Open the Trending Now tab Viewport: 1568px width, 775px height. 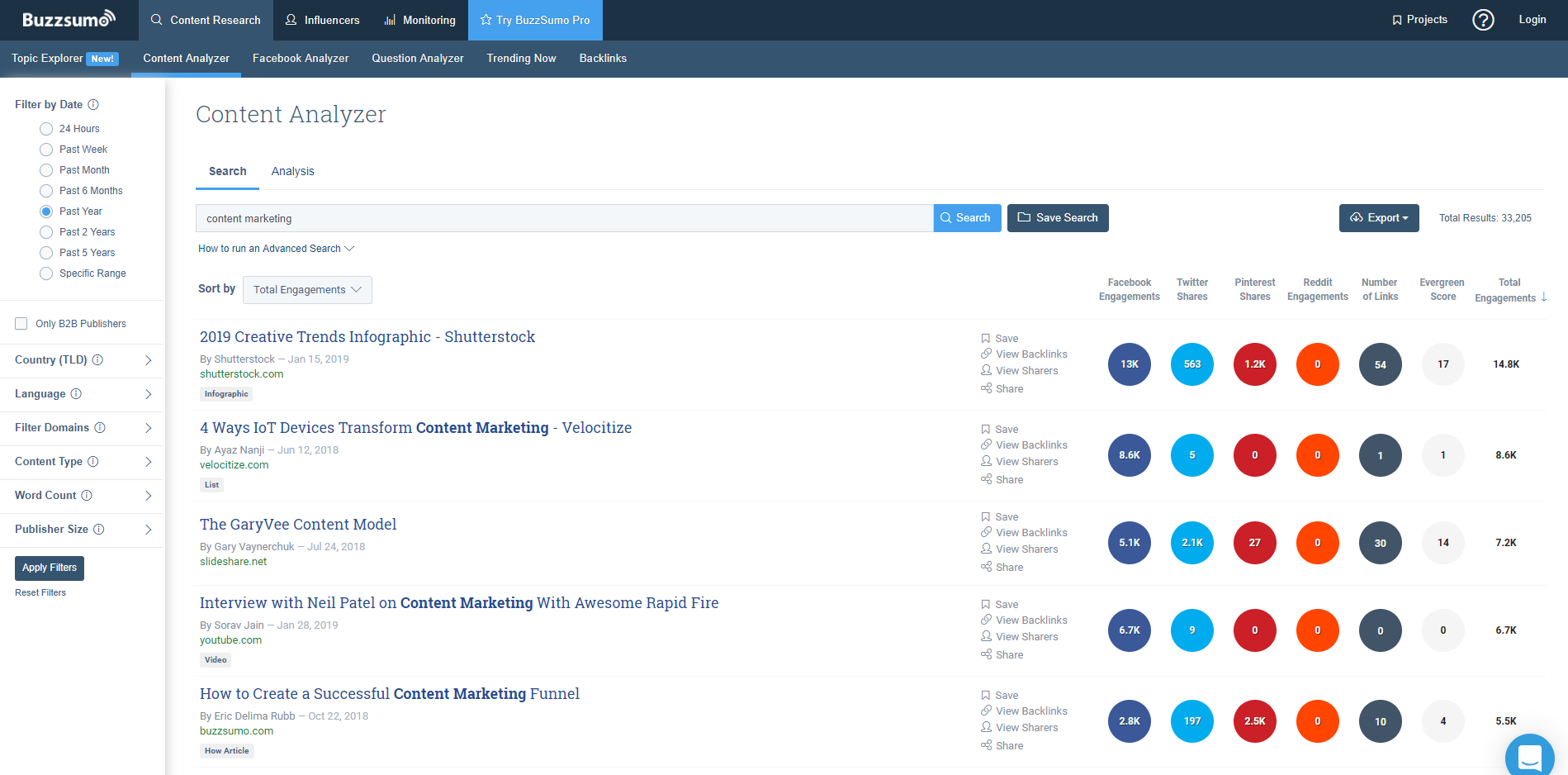click(521, 59)
